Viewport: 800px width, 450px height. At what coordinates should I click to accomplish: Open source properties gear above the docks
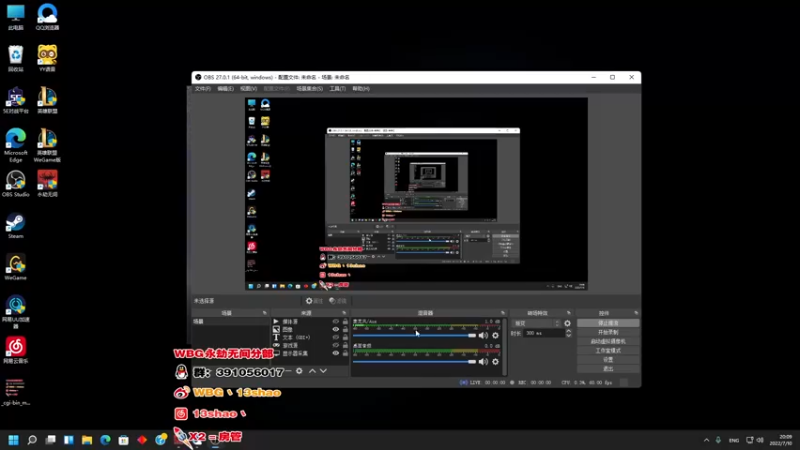click(314, 301)
